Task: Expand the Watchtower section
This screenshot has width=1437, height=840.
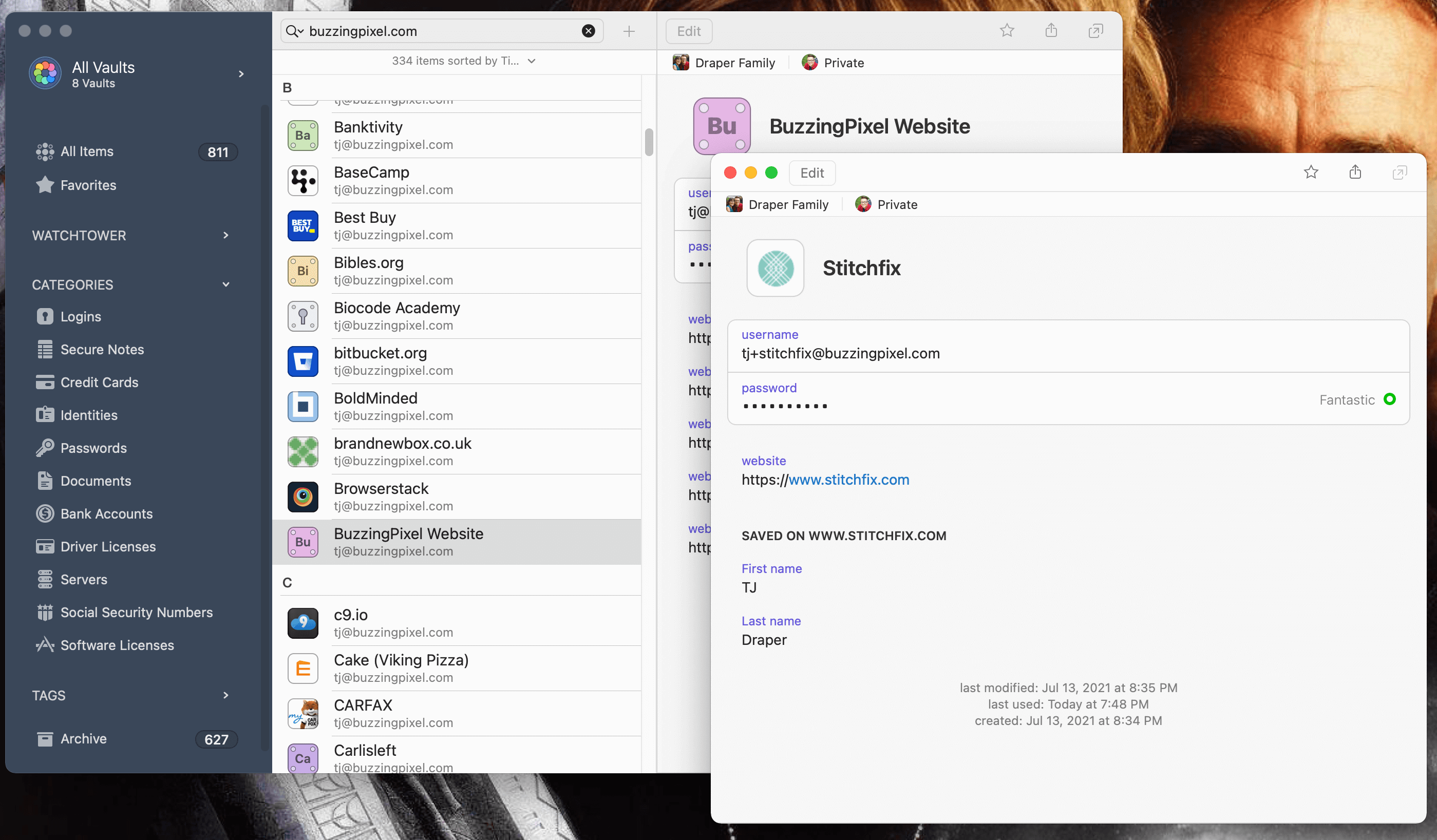Action: (x=226, y=235)
